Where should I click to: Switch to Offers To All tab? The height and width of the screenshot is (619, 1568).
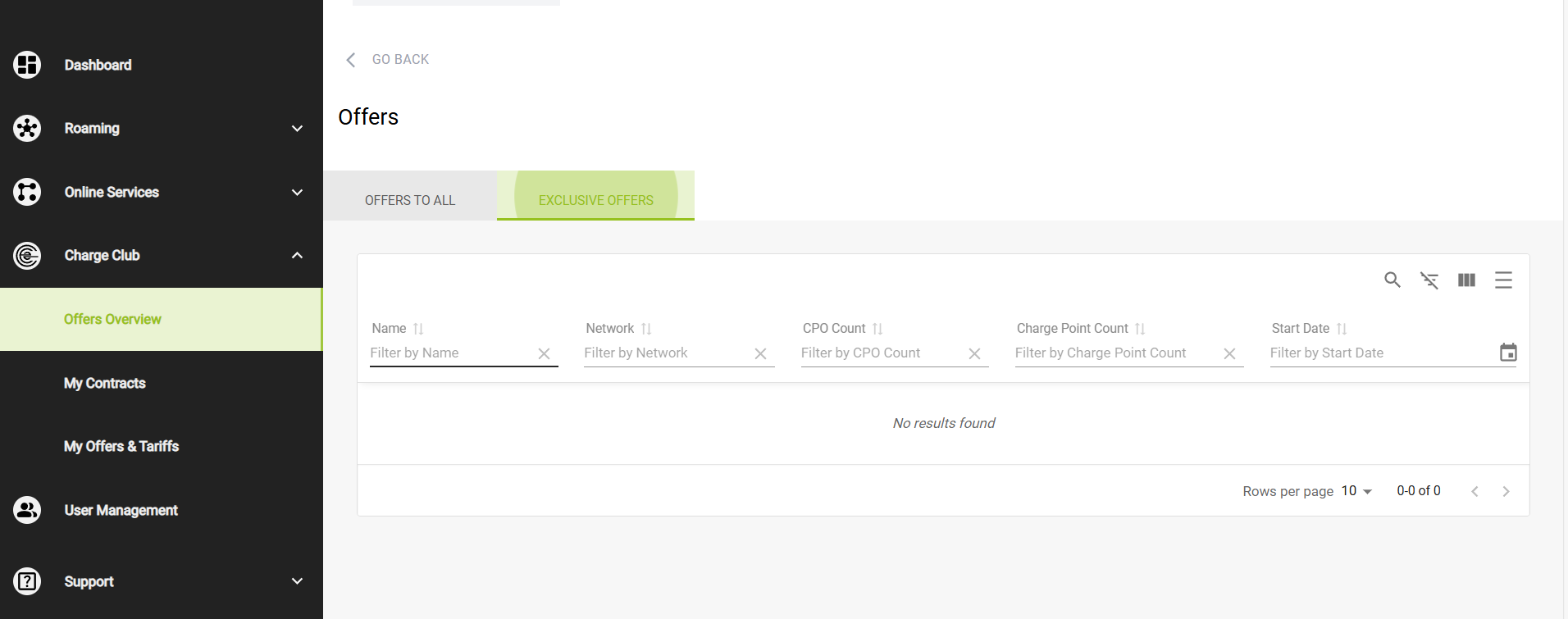(x=410, y=196)
